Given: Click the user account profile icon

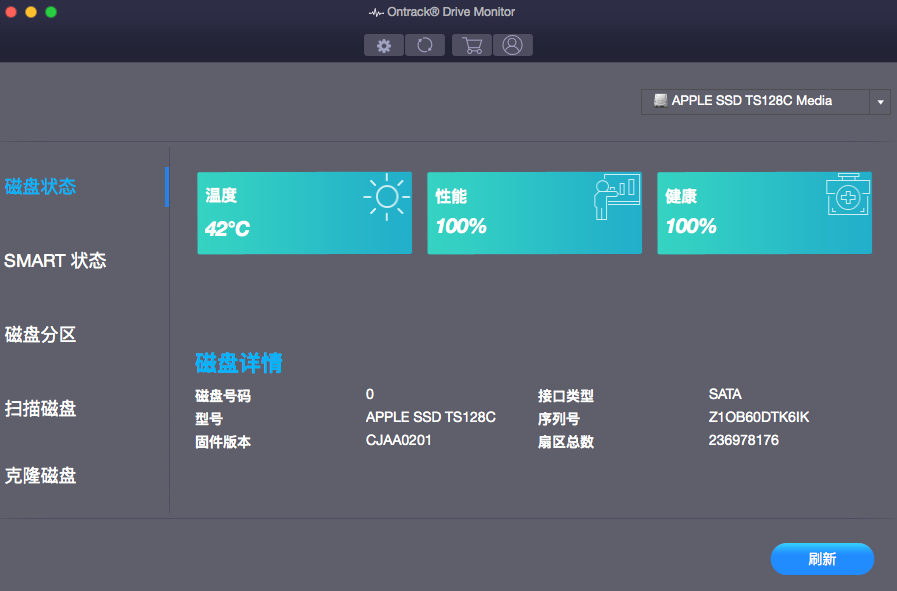Looking at the screenshot, I should click(x=512, y=45).
